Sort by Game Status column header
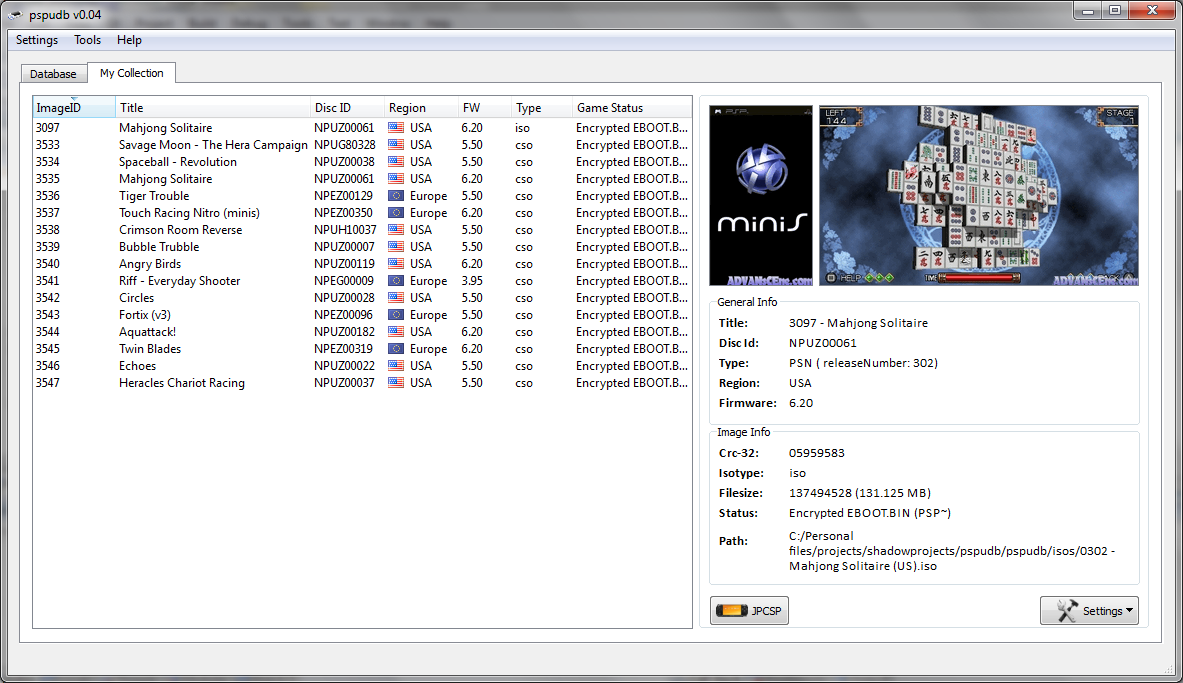 click(x=631, y=107)
